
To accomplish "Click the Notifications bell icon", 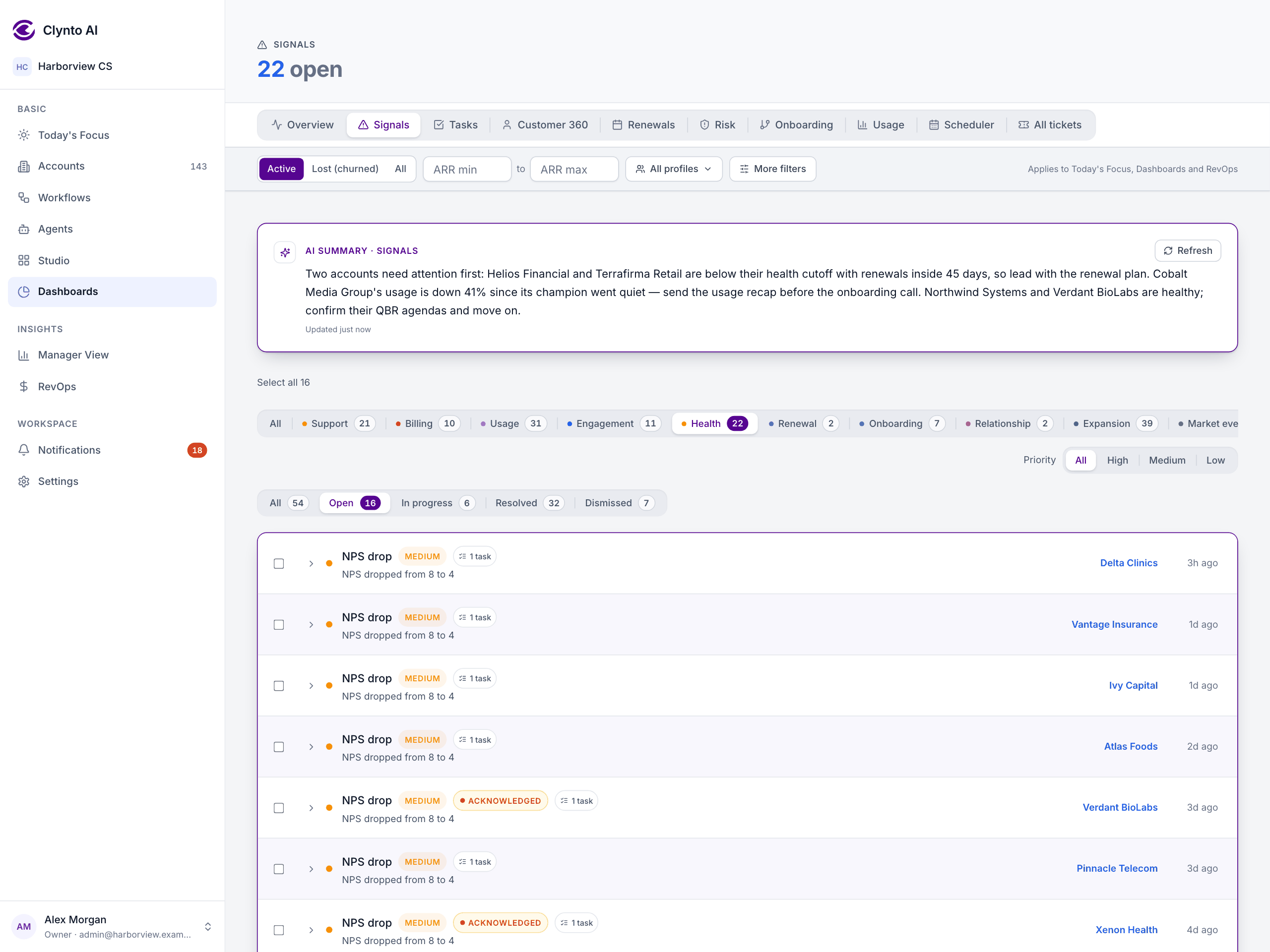I will pos(23,450).
